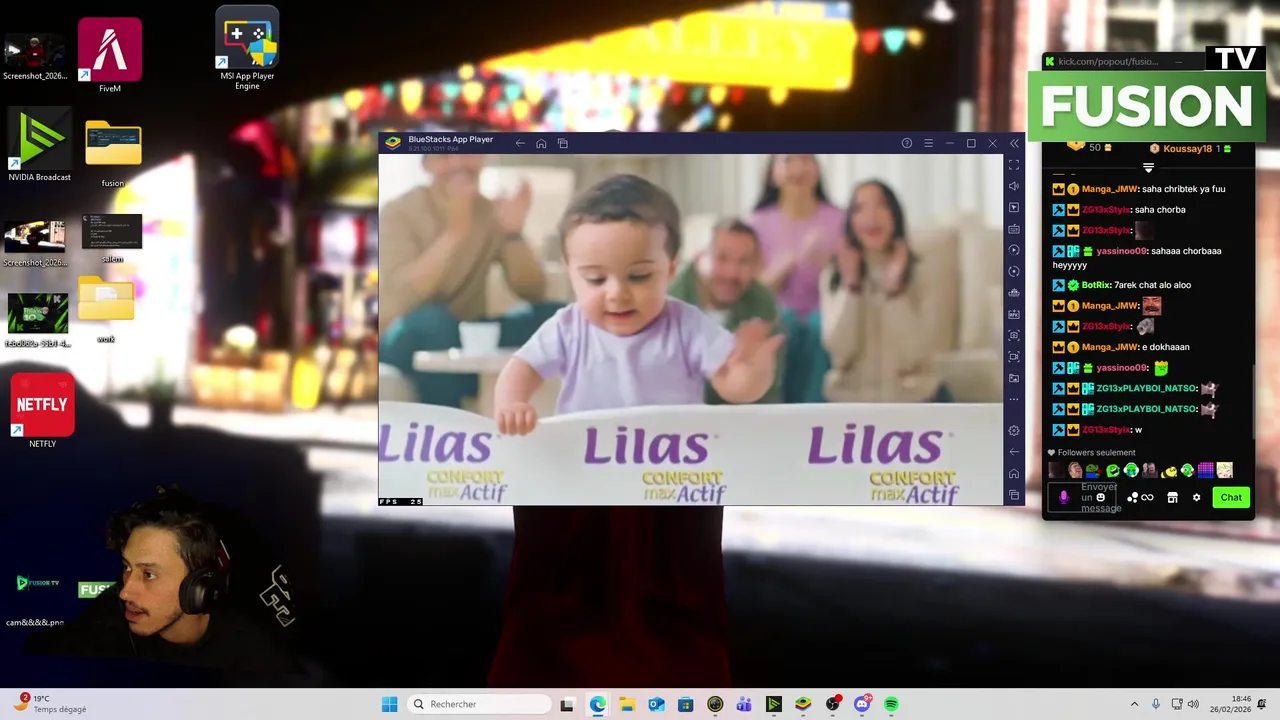The image size is (1280, 720).
Task: Open BlueStacks keyboard controls icon
Action: (x=1014, y=229)
